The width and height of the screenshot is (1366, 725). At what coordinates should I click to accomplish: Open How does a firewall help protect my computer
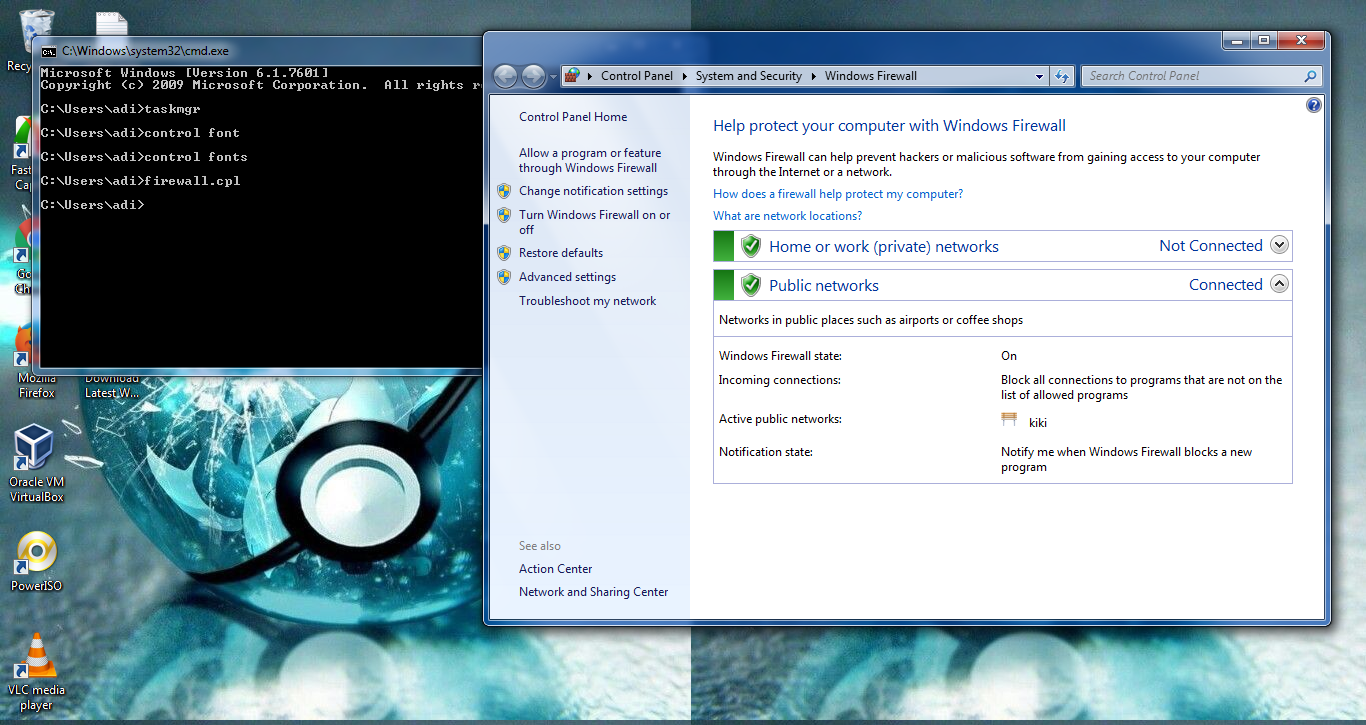click(837, 193)
